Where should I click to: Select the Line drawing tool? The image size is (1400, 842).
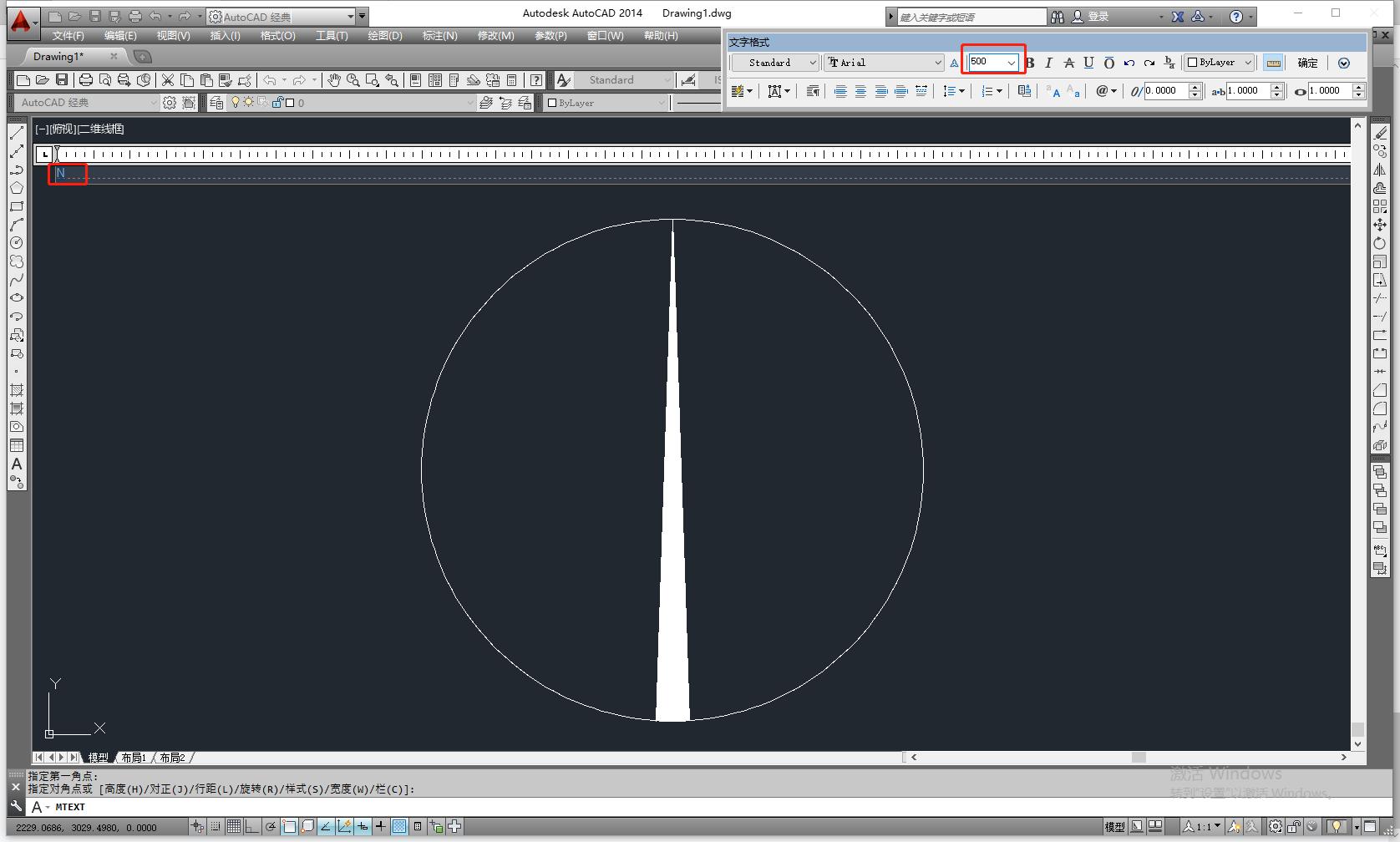pyautogui.click(x=17, y=132)
